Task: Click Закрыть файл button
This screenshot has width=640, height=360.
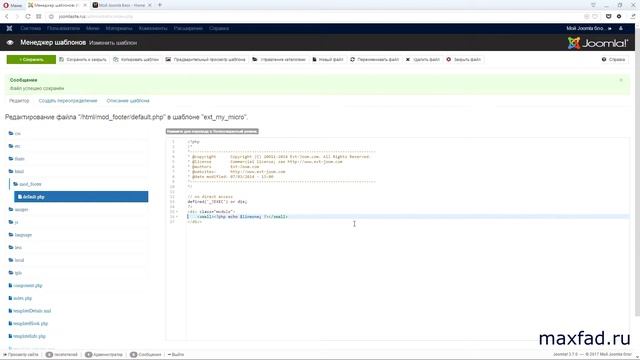Action: coord(464,60)
